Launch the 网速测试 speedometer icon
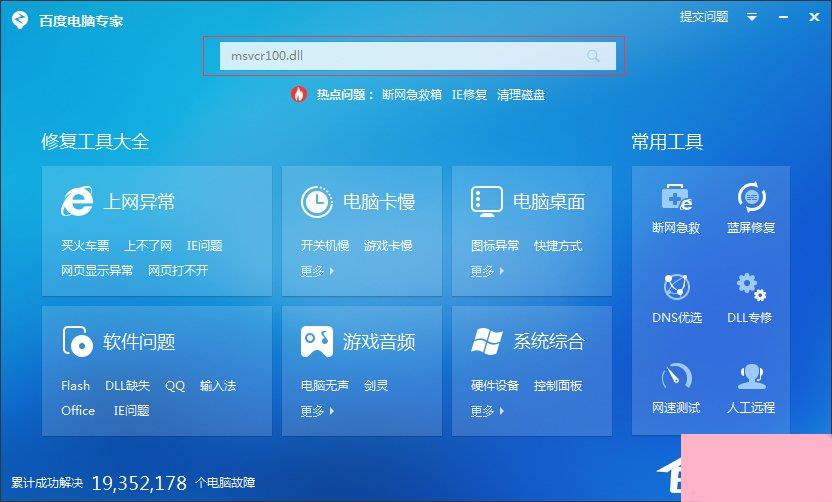832x502 pixels. click(677, 376)
